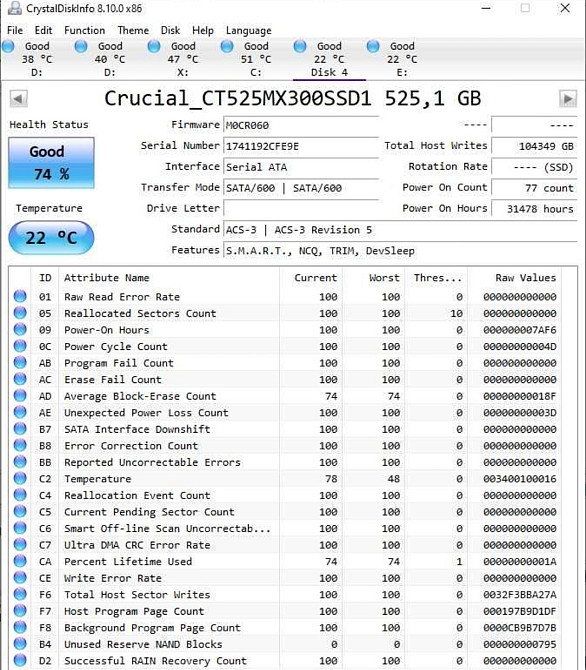Viewport: 586px width, 670px height.
Task: Select the X: drive status orb
Action: pyautogui.click(x=154, y=46)
